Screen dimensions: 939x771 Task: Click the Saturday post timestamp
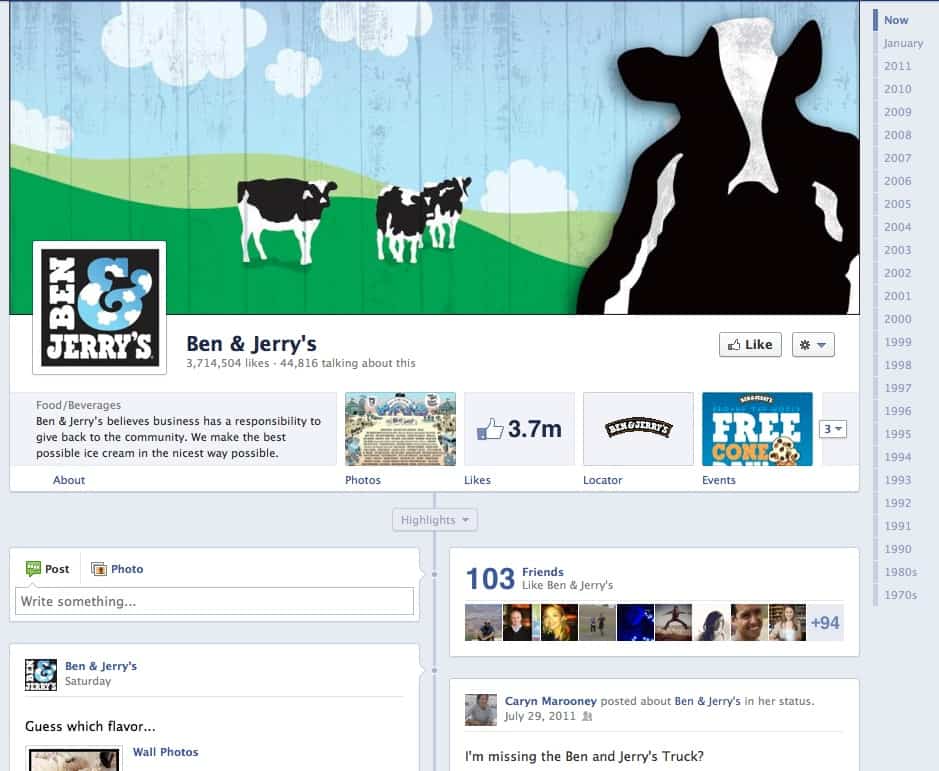[88, 681]
